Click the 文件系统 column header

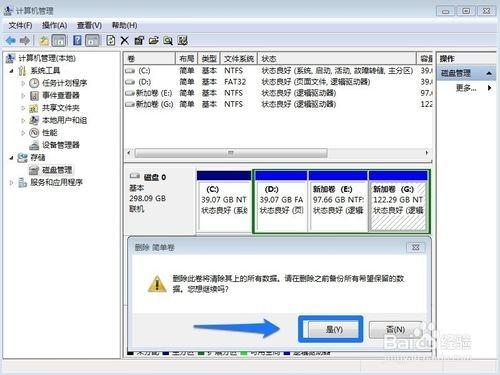[x=239, y=59]
